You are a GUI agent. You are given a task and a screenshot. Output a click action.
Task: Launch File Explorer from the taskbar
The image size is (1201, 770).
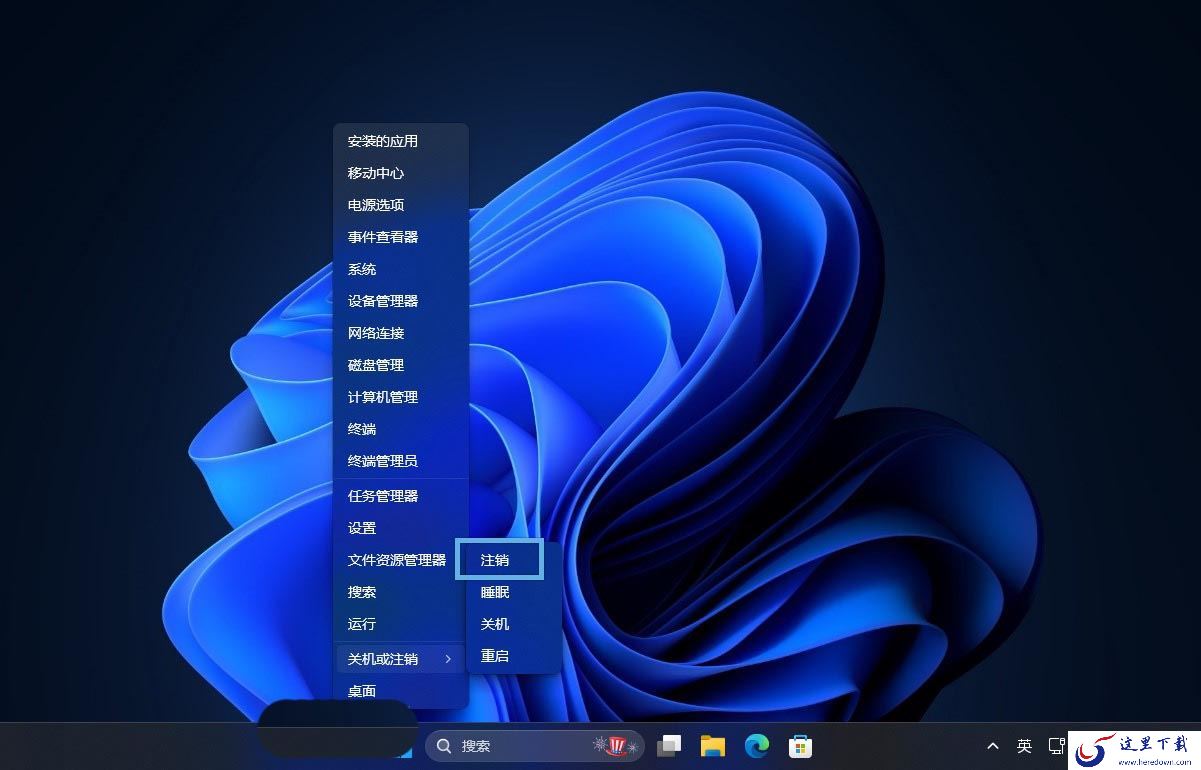713,746
